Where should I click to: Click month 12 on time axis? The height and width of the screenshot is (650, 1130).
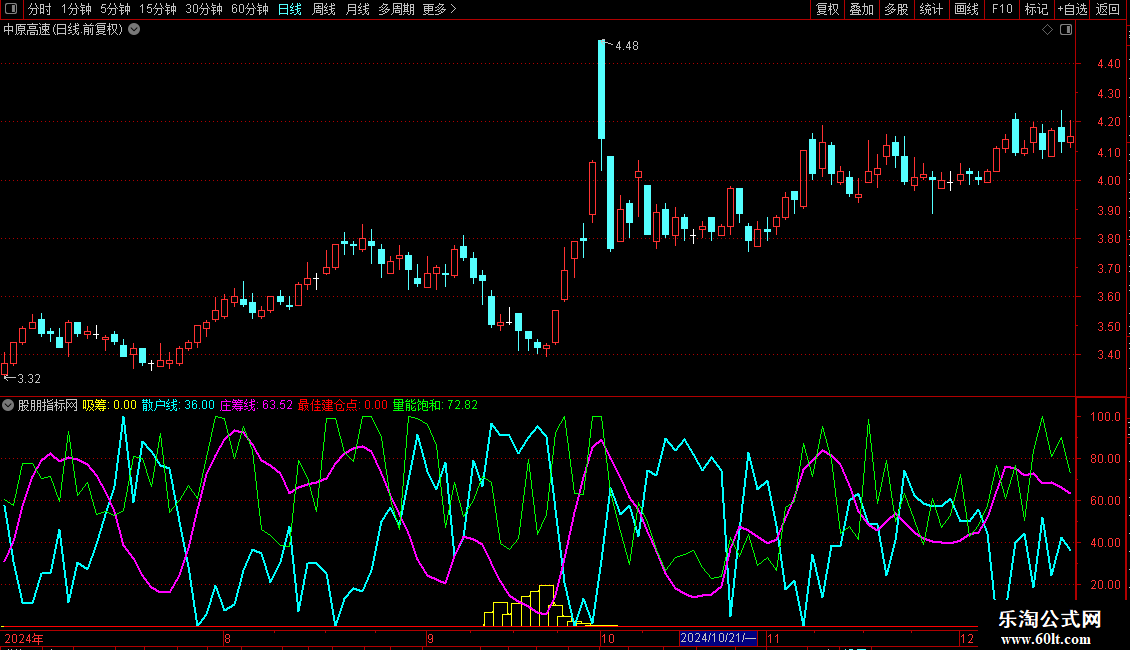coord(967,638)
